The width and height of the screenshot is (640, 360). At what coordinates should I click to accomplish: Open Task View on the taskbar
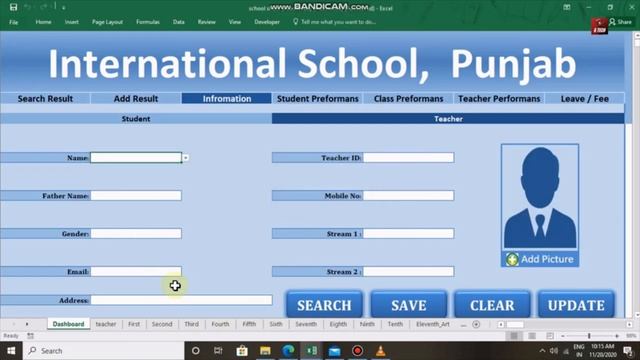tap(218, 351)
